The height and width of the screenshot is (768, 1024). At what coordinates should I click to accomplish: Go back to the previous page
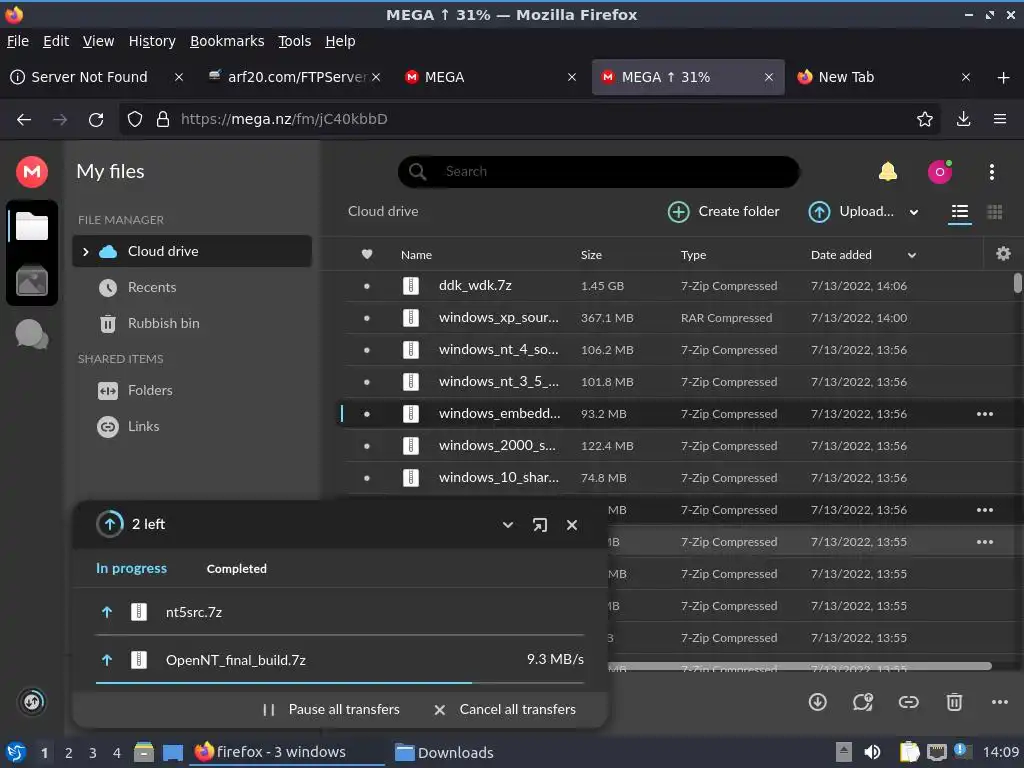pyautogui.click(x=24, y=120)
